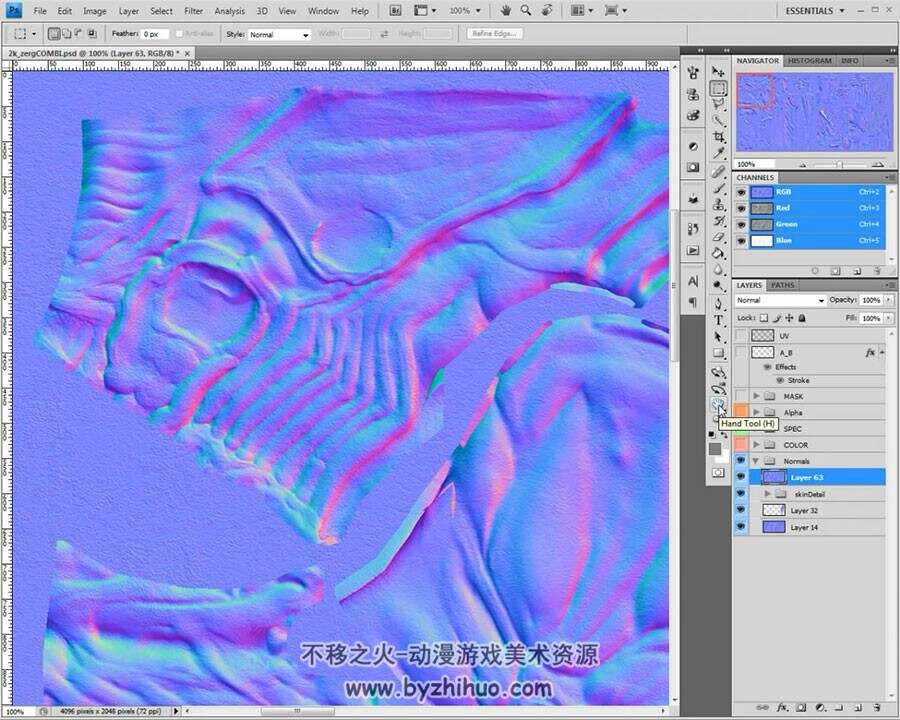Expand the COLOR layer group

pos(757,444)
